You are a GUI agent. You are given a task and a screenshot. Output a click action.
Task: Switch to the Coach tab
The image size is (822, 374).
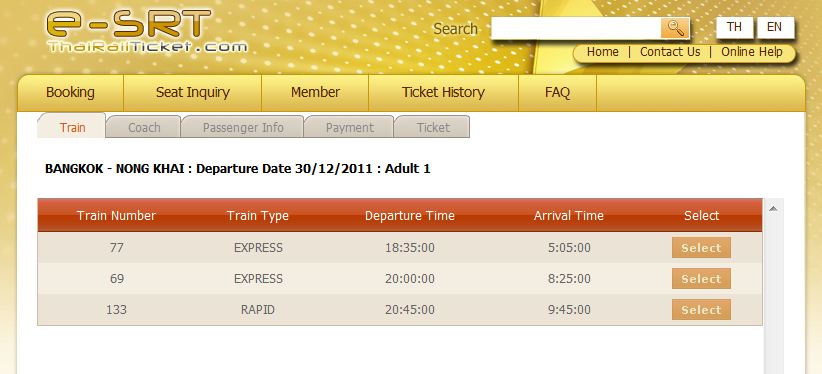pyautogui.click(x=144, y=127)
